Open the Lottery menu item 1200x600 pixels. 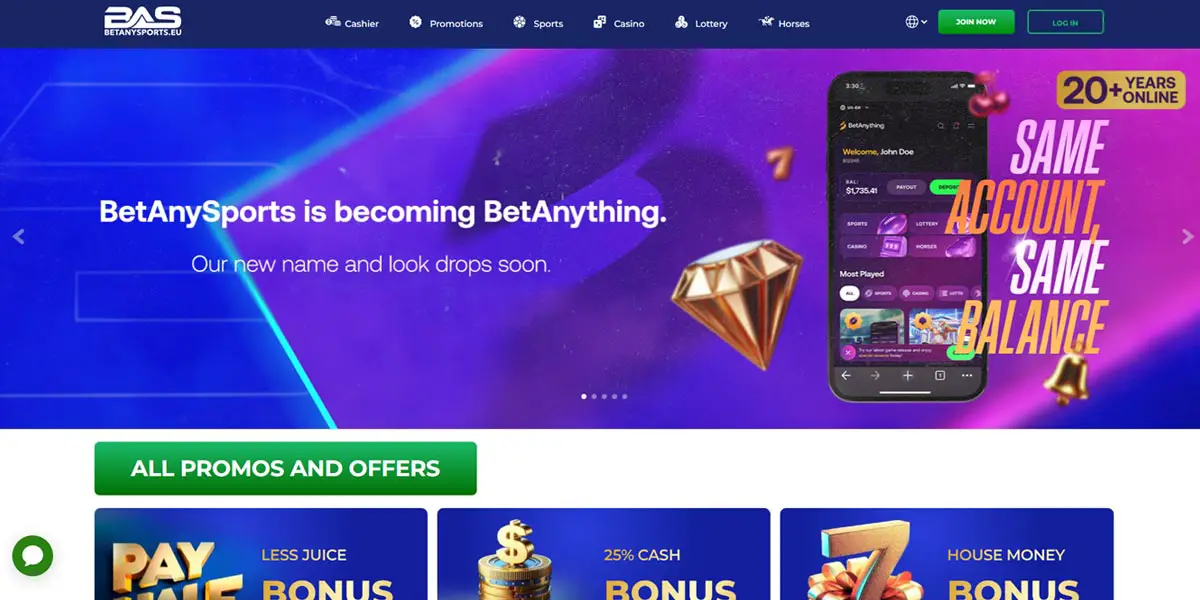click(701, 23)
